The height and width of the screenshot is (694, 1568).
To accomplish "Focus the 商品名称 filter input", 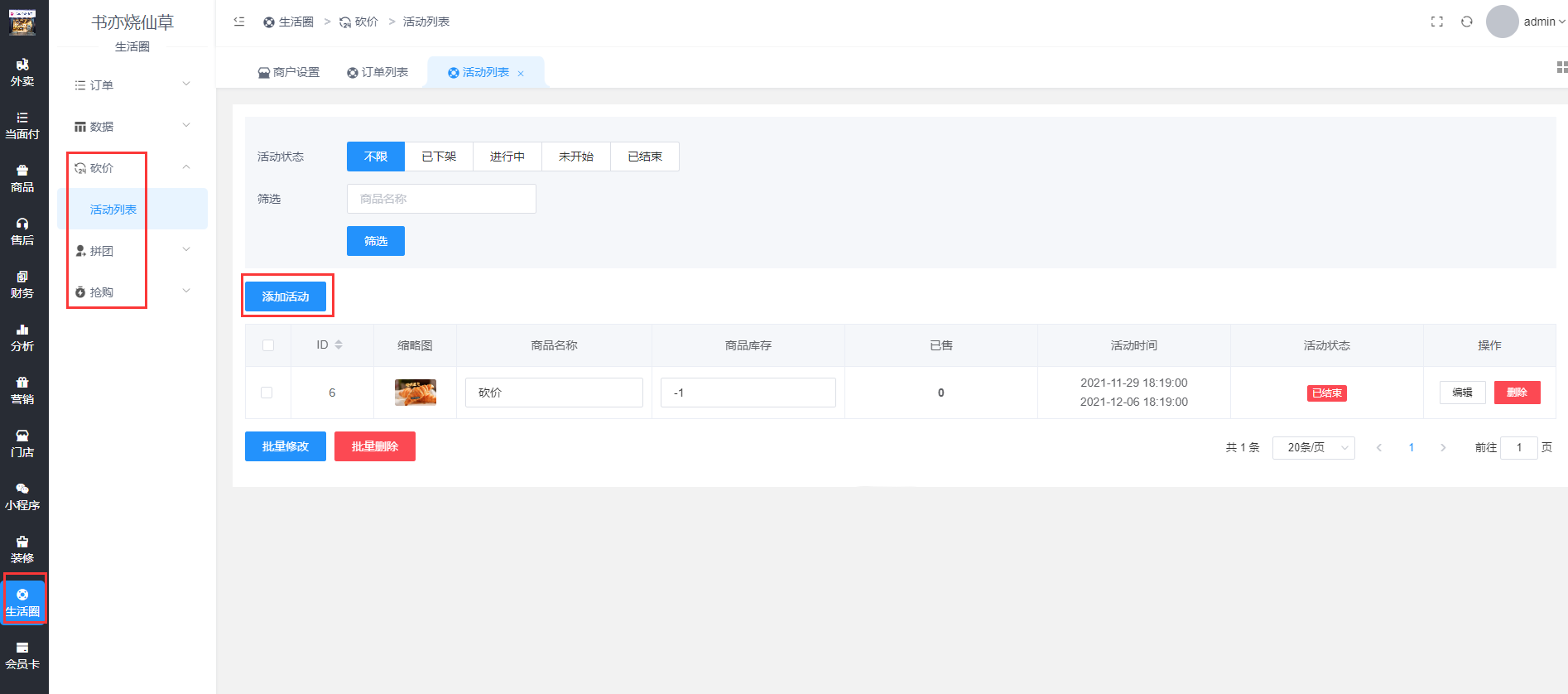I will coord(441,199).
